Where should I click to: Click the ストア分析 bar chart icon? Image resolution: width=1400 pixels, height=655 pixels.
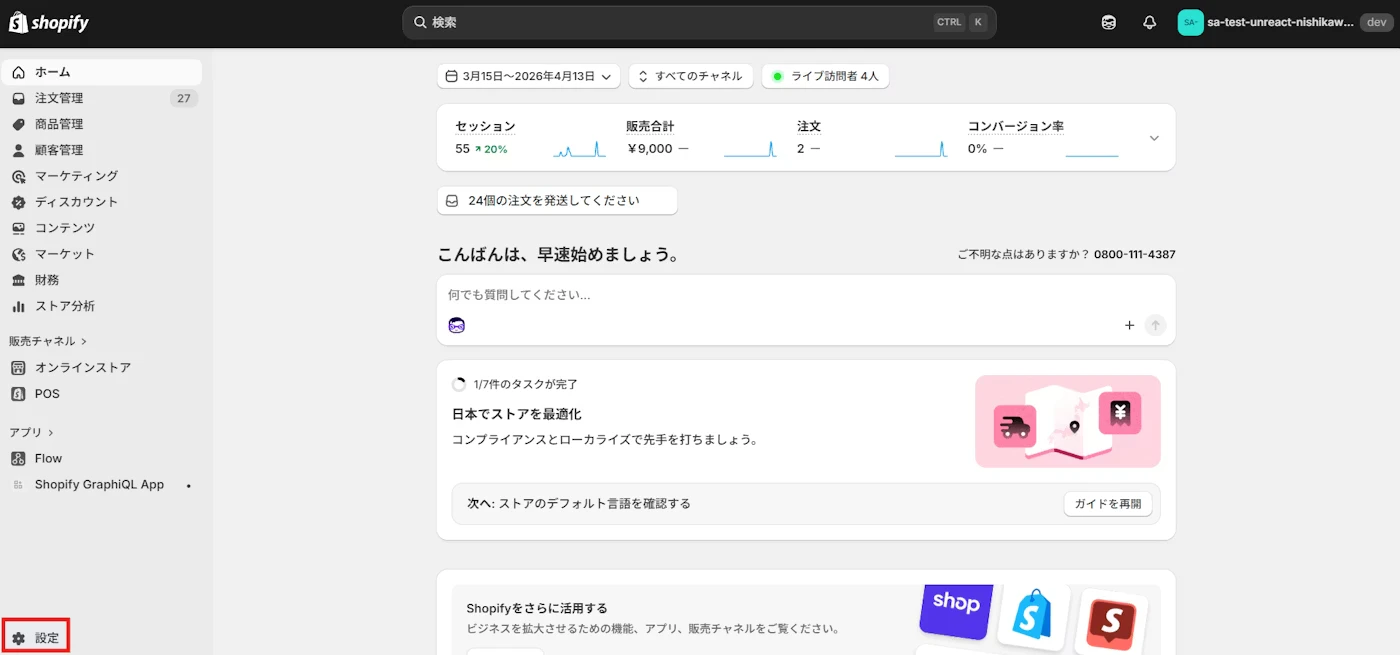18,306
